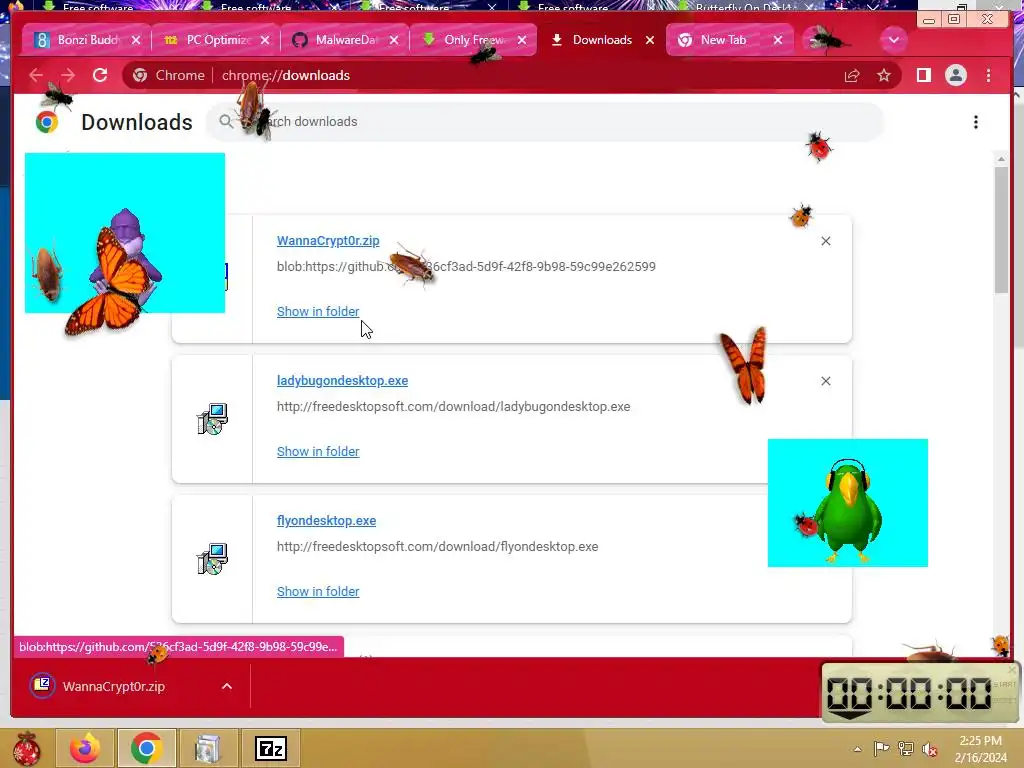Show WannaCrypt0r.zip in folder
Image resolution: width=1024 pixels, height=768 pixels.
tap(318, 312)
